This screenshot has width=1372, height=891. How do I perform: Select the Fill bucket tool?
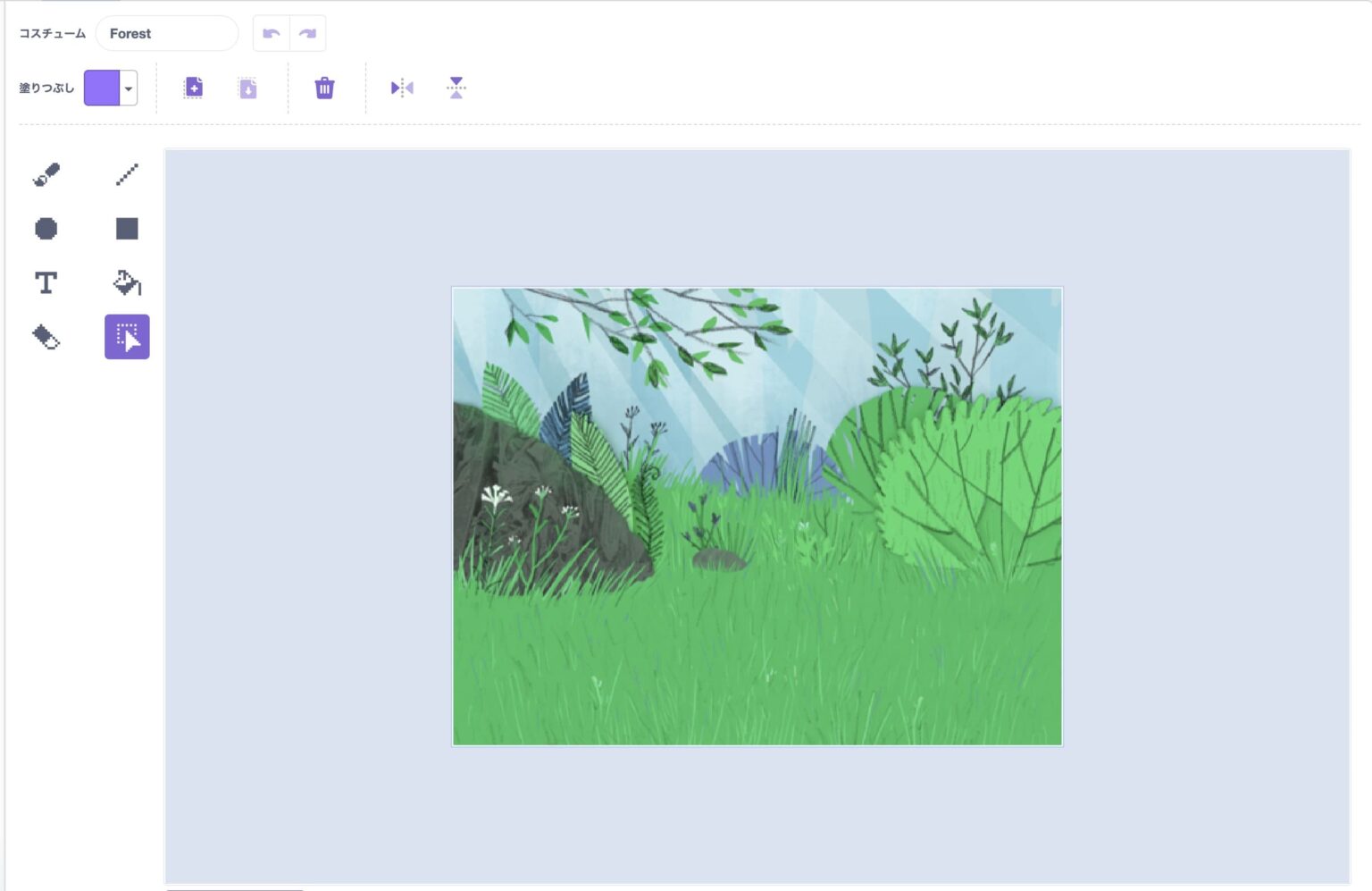[x=127, y=283]
